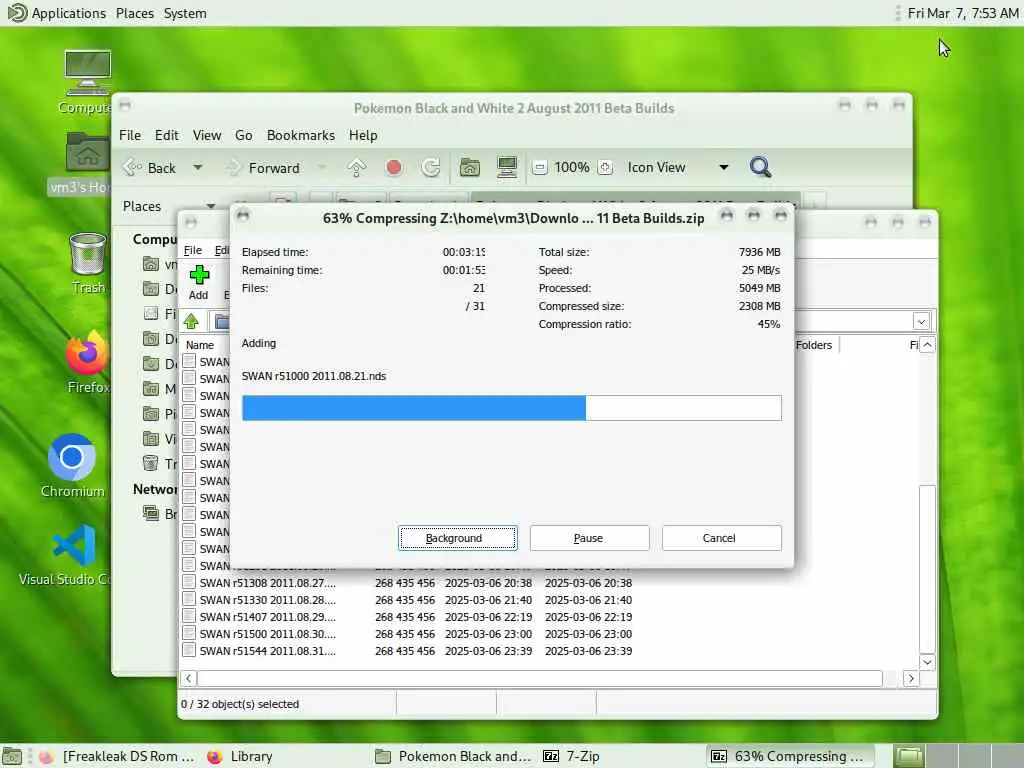
Task: Open the Icon View dropdown
Action: coord(678,168)
